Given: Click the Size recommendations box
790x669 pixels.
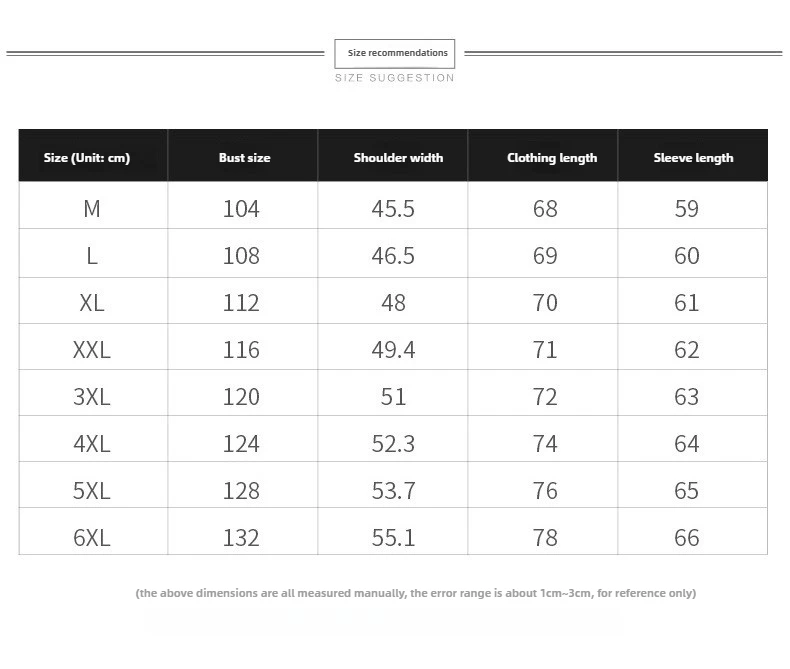Looking at the screenshot, I should [x=394, y=53].
